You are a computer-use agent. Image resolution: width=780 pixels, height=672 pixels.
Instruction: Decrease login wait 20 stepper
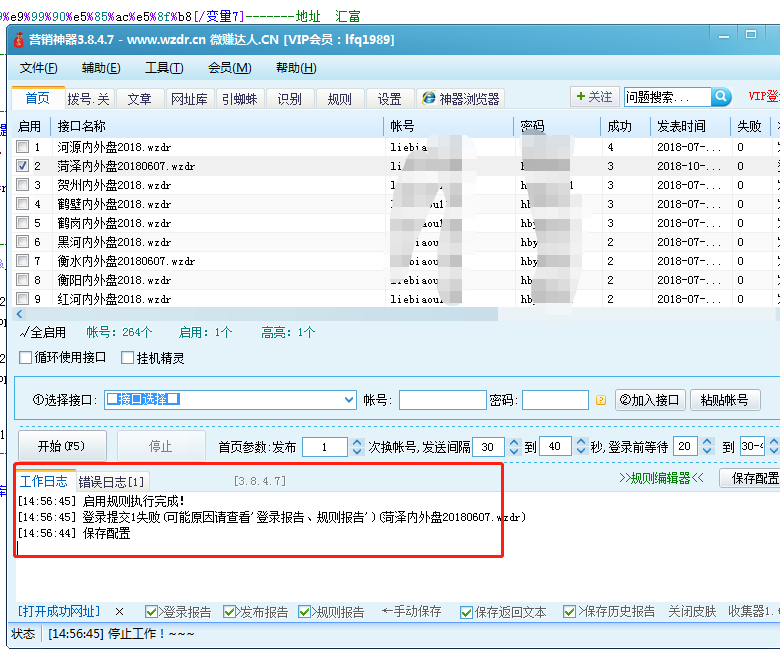pyautogui.click(x=707, y=451)
